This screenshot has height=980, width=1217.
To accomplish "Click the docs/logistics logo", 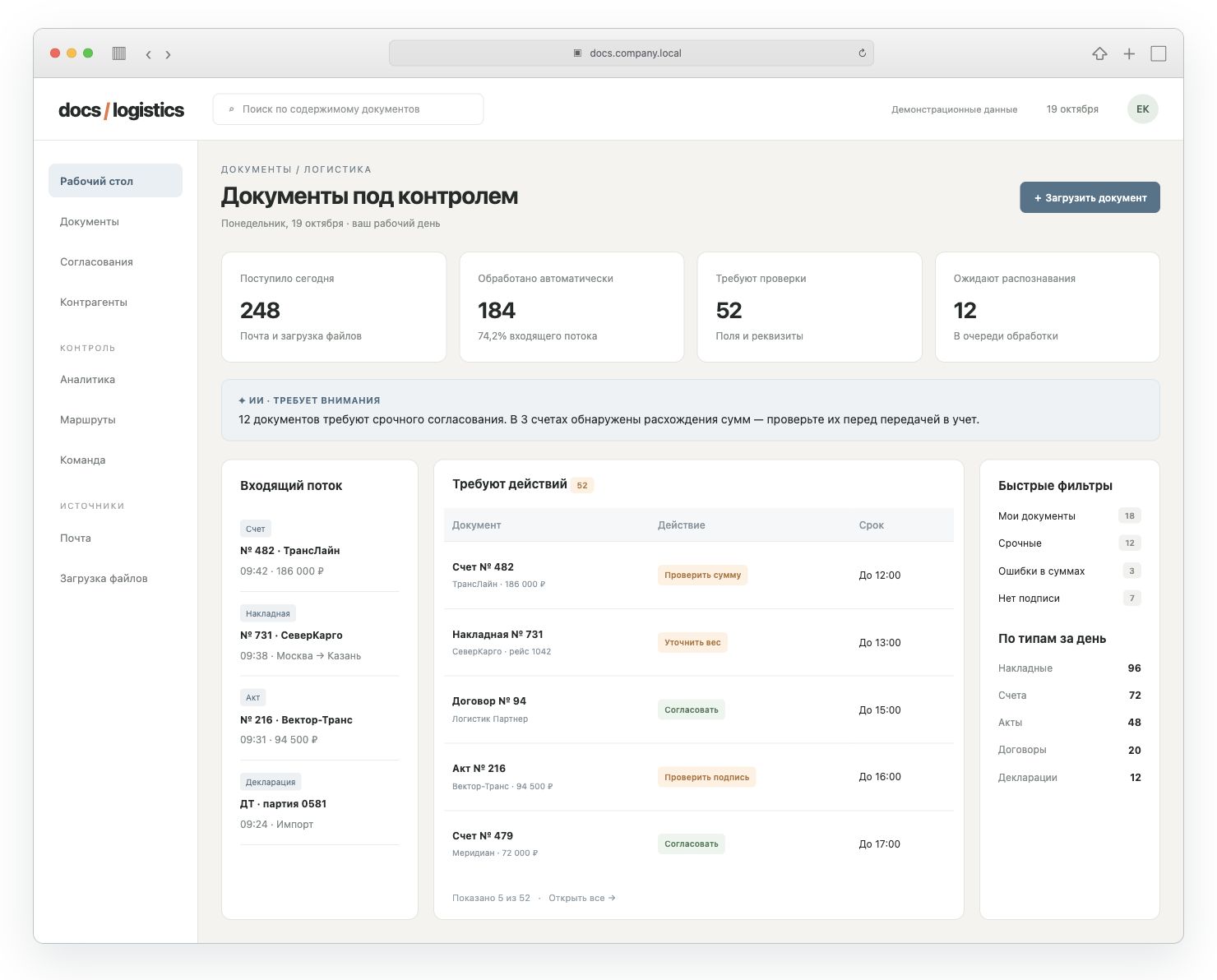I will coord(122,109).
